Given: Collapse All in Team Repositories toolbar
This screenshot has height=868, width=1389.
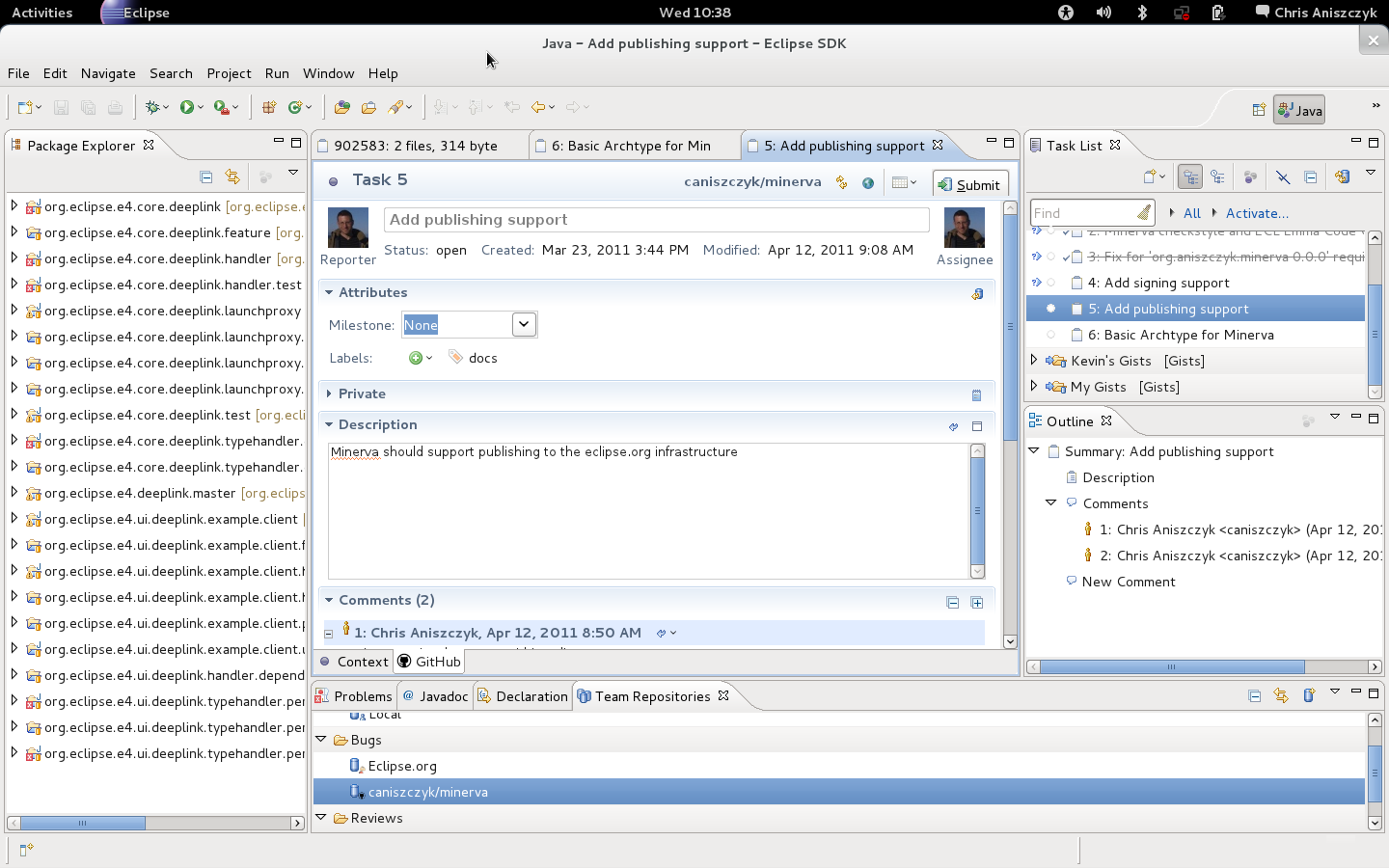Looking at the screenshot, I should click(1254, 695).
